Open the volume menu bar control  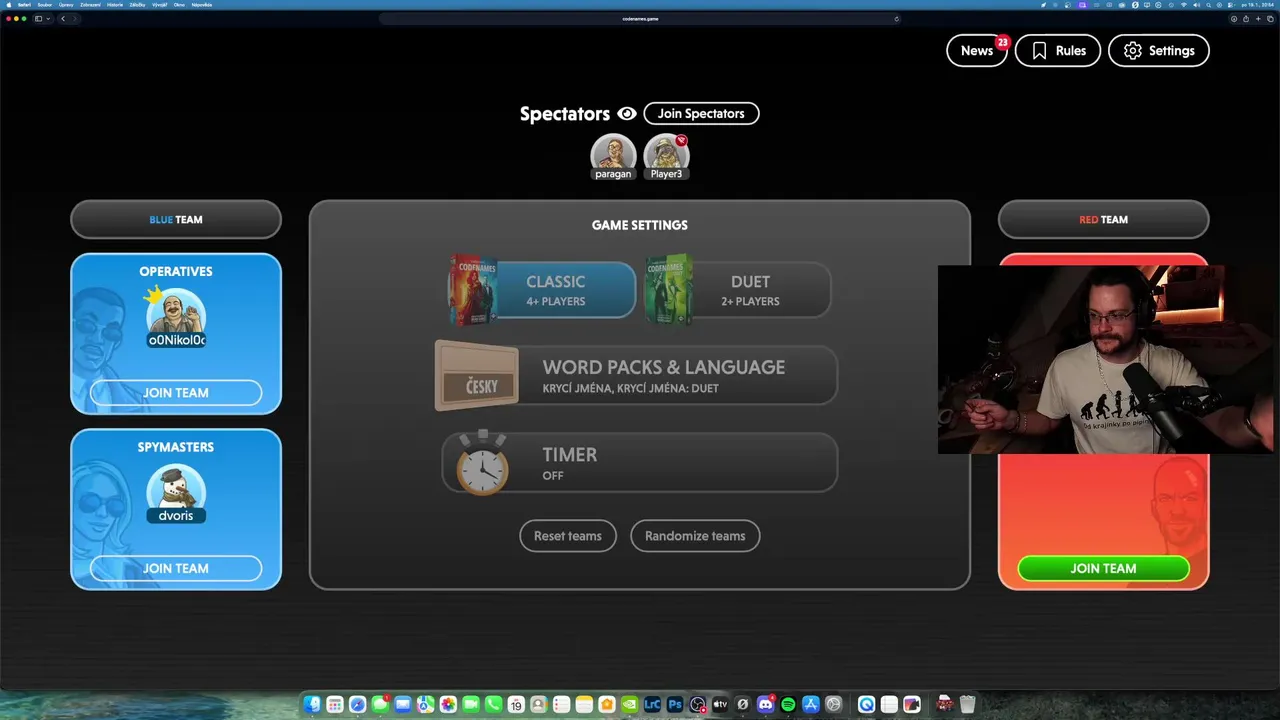[x=1196, y=5]
